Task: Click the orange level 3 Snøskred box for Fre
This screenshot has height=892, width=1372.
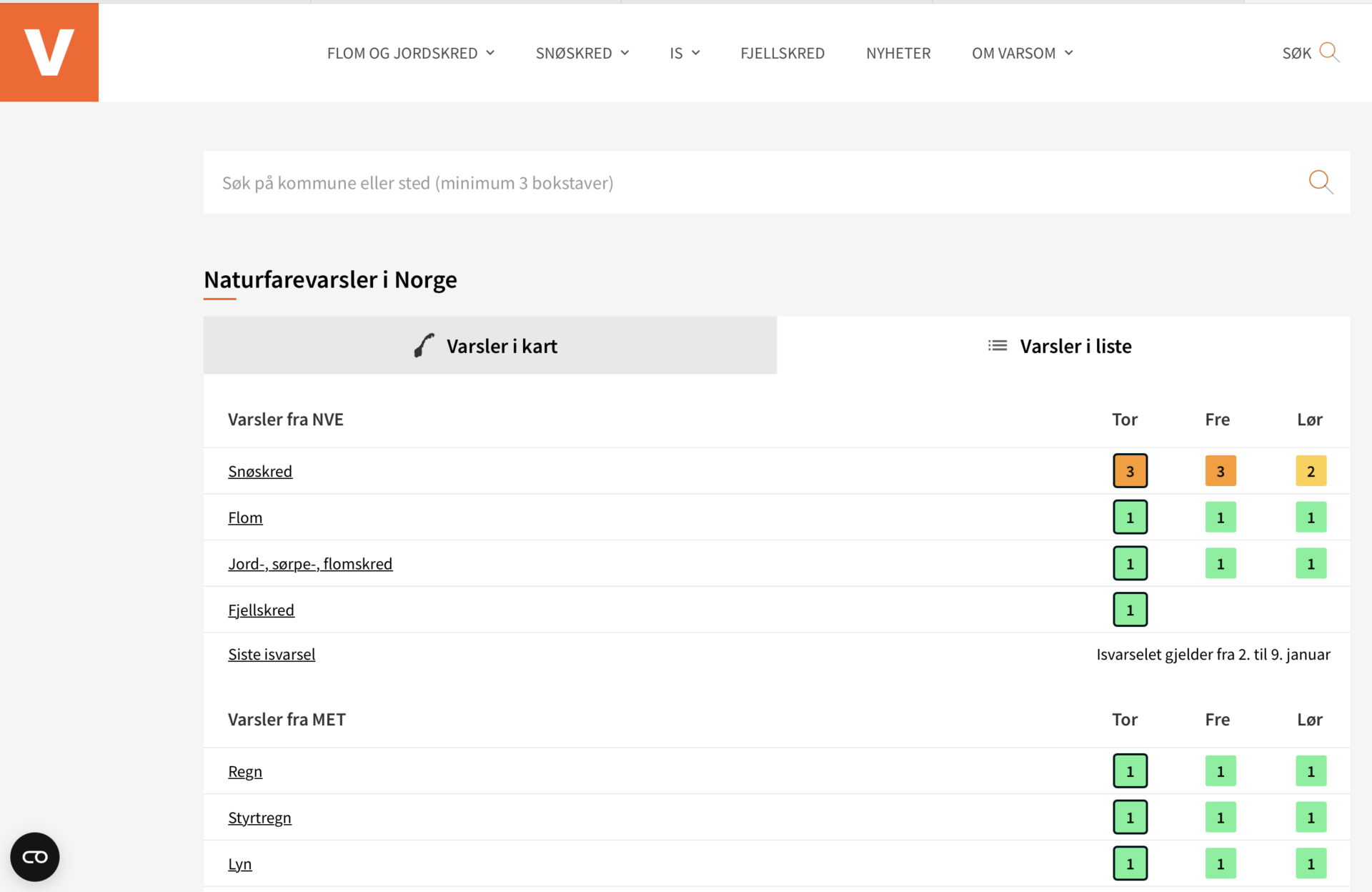Action: click(x=1220, y=471)
